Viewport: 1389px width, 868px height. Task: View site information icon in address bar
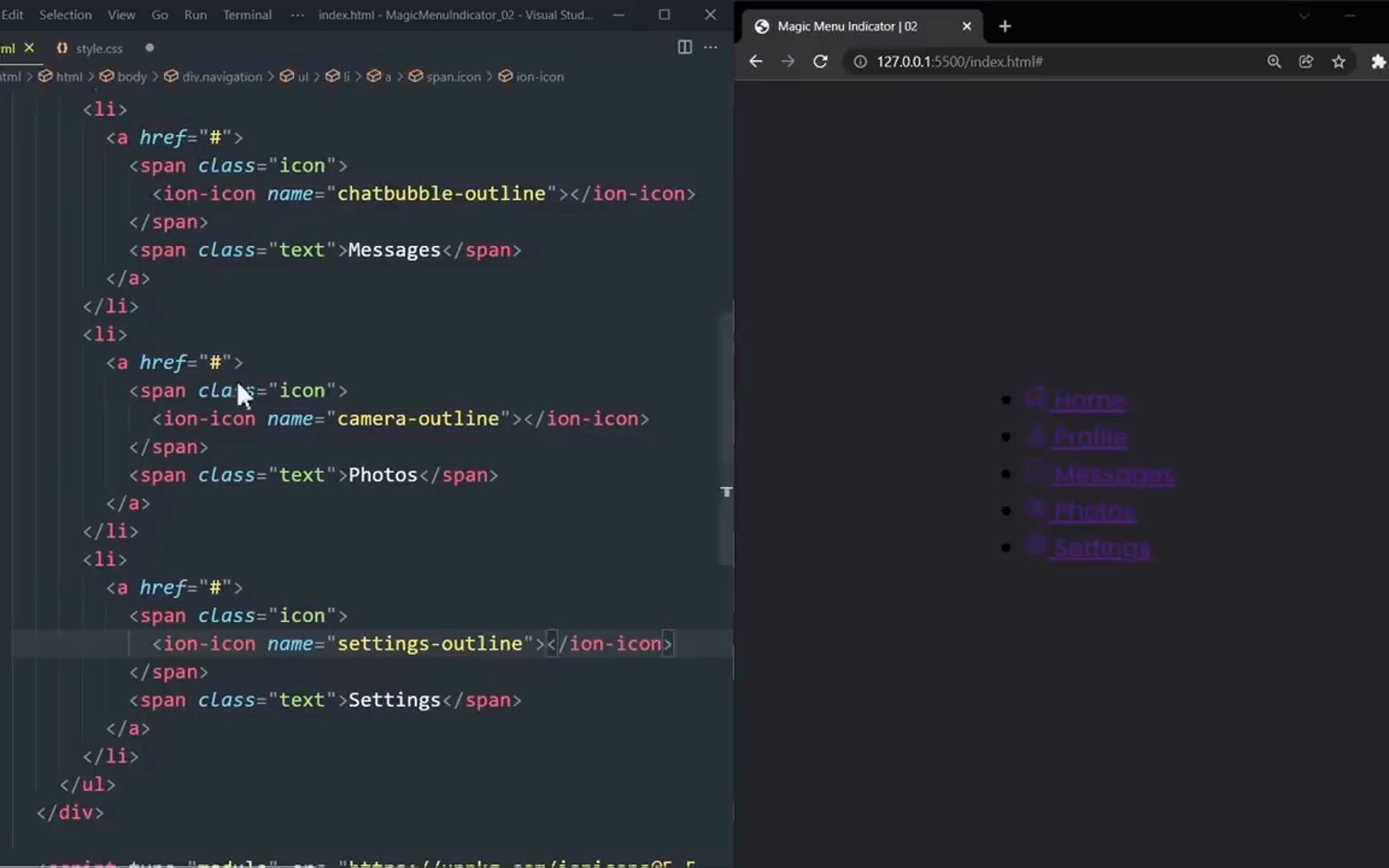[860, 62]
